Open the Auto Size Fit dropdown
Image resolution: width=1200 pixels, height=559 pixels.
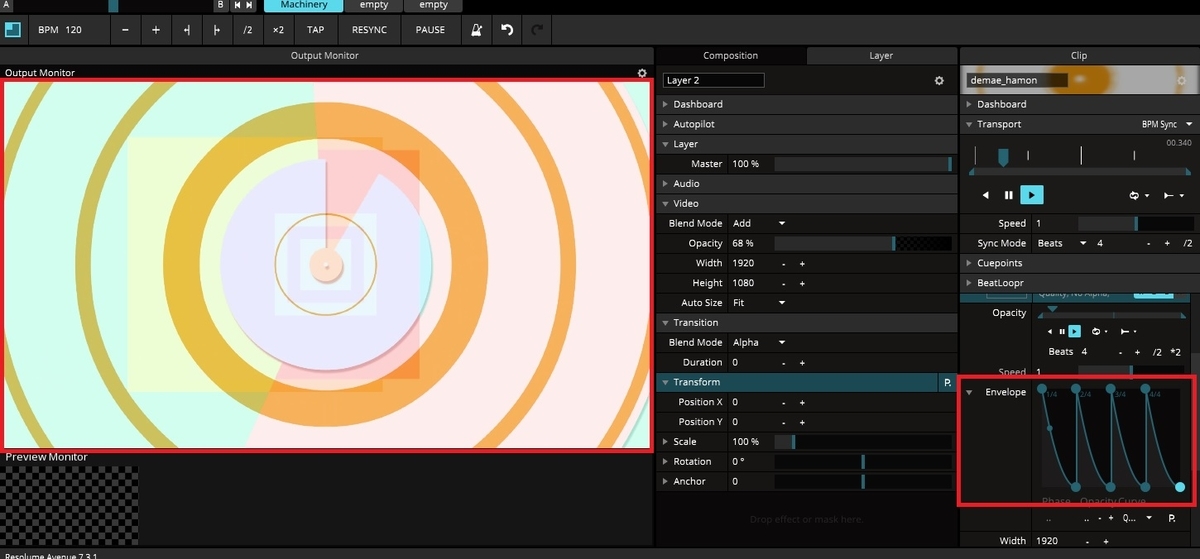[x=759, y=303]
